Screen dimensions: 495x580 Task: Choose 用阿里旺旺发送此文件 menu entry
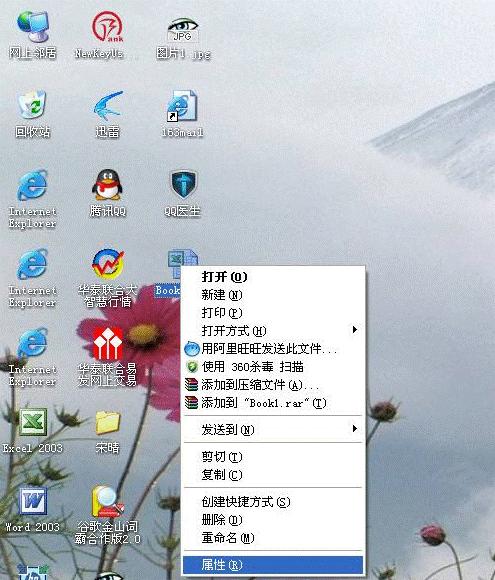point(273,349)
